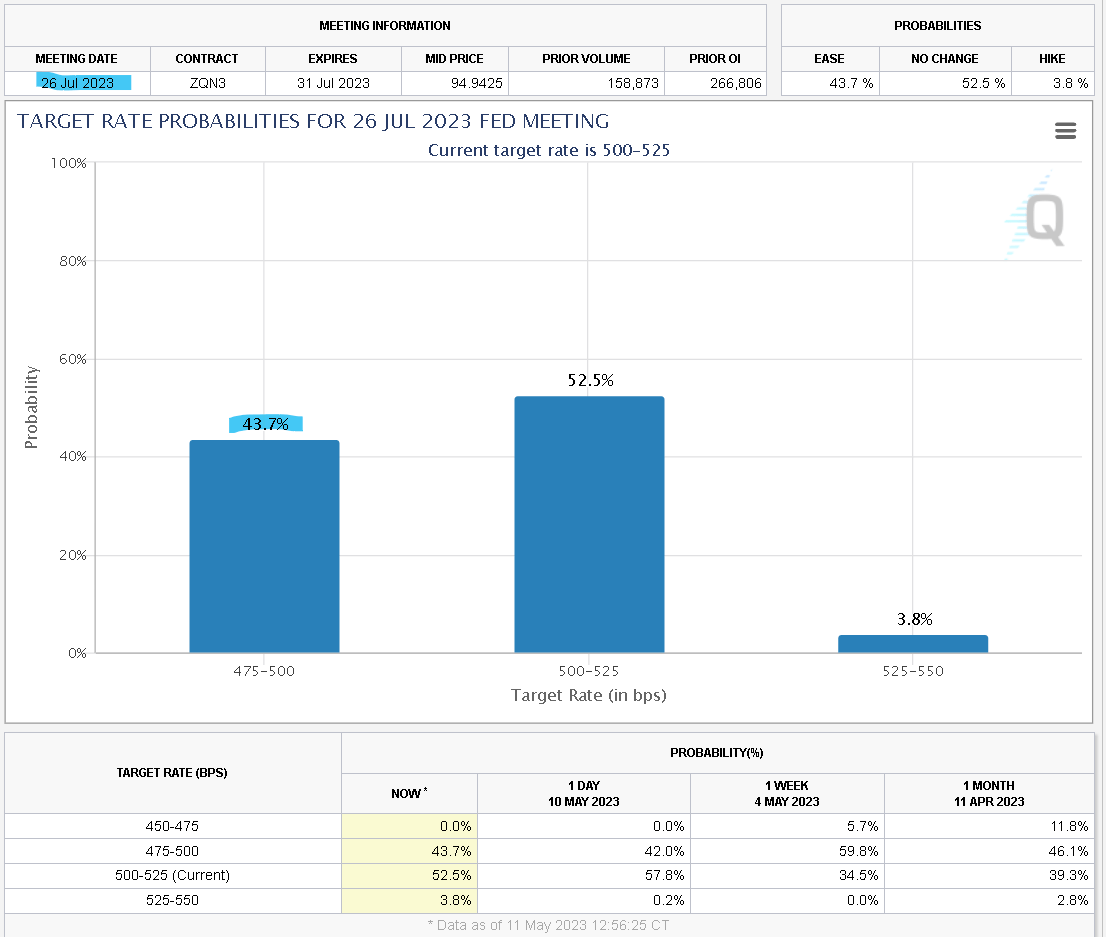Screen dimensions: 1106x937
Task: Click the ZQN3 contract cell
Action: pyautogui.click(x=207, y=83)
